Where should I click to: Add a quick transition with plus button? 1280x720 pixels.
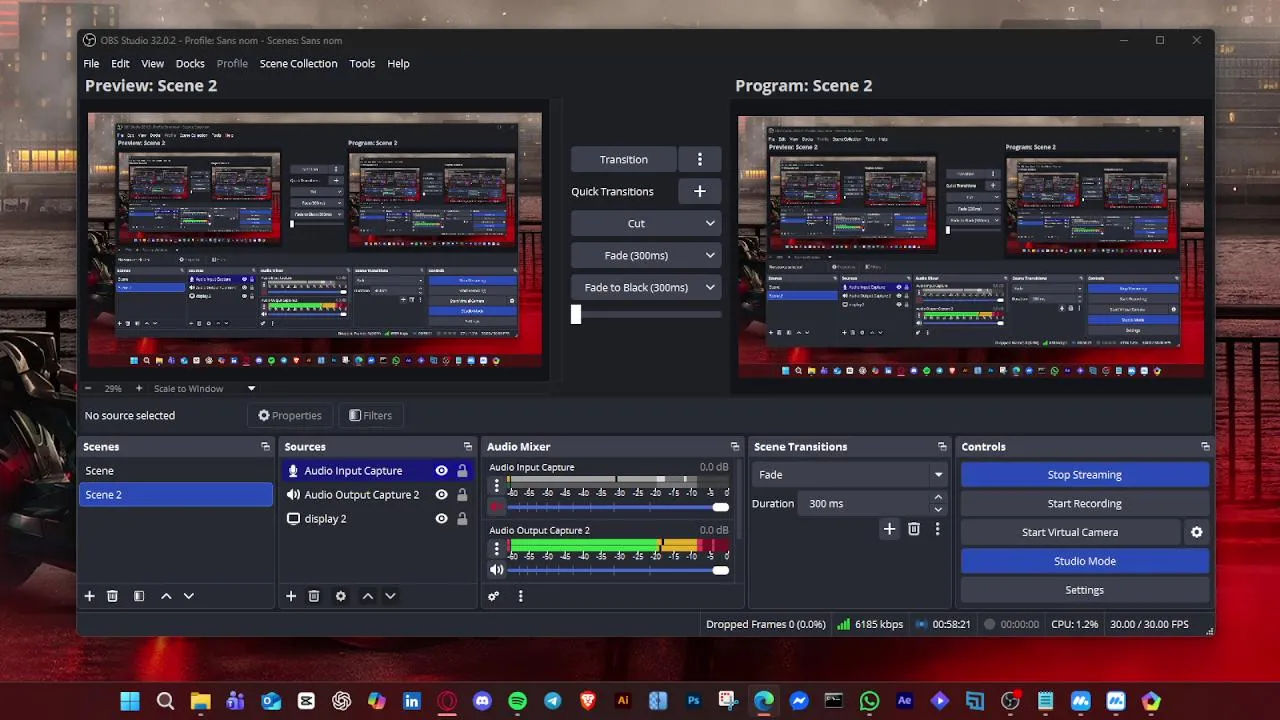coord(700,191)
